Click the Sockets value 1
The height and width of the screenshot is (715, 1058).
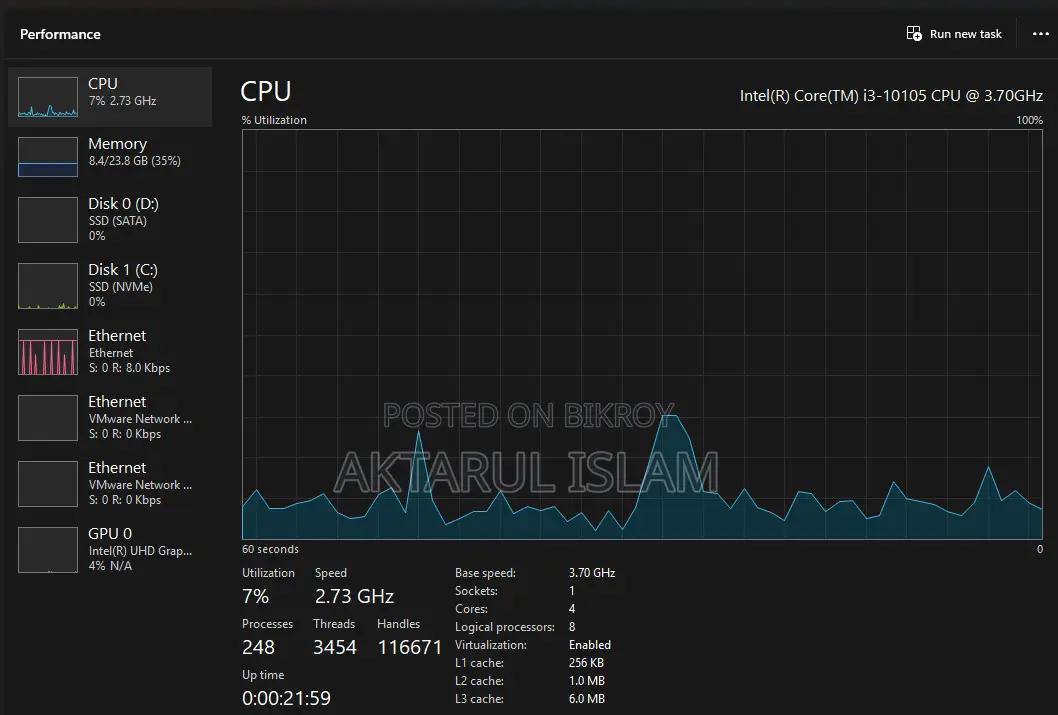(572, 591)
